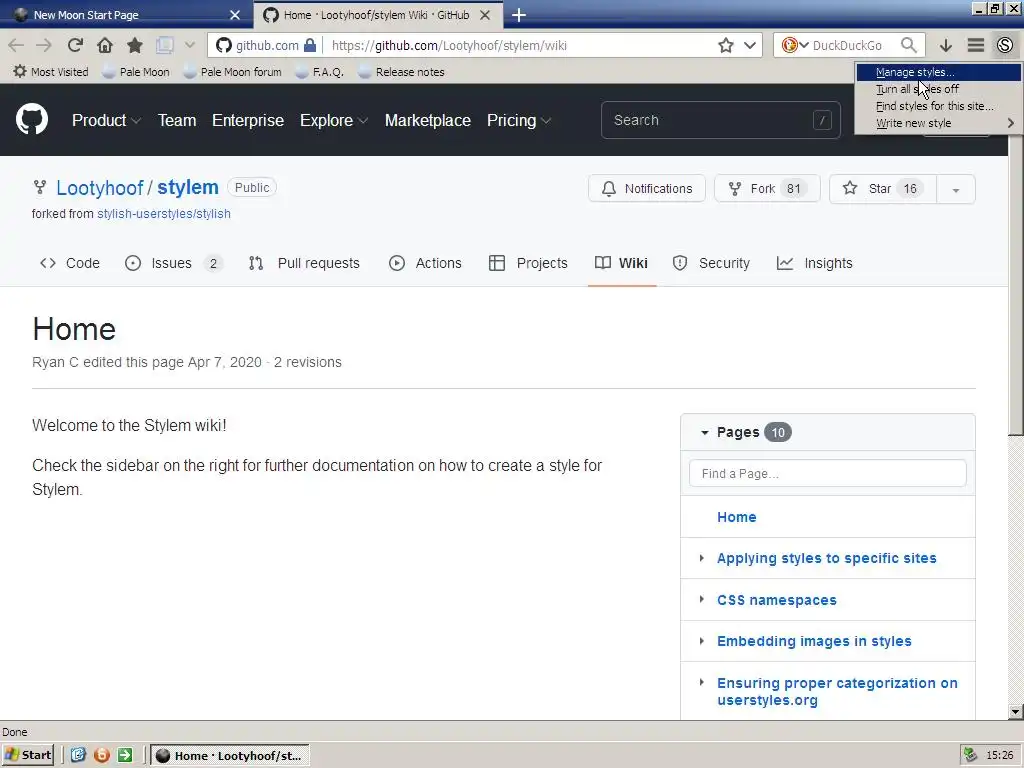Bookmark this page with star icon

[x=726, y=45]
